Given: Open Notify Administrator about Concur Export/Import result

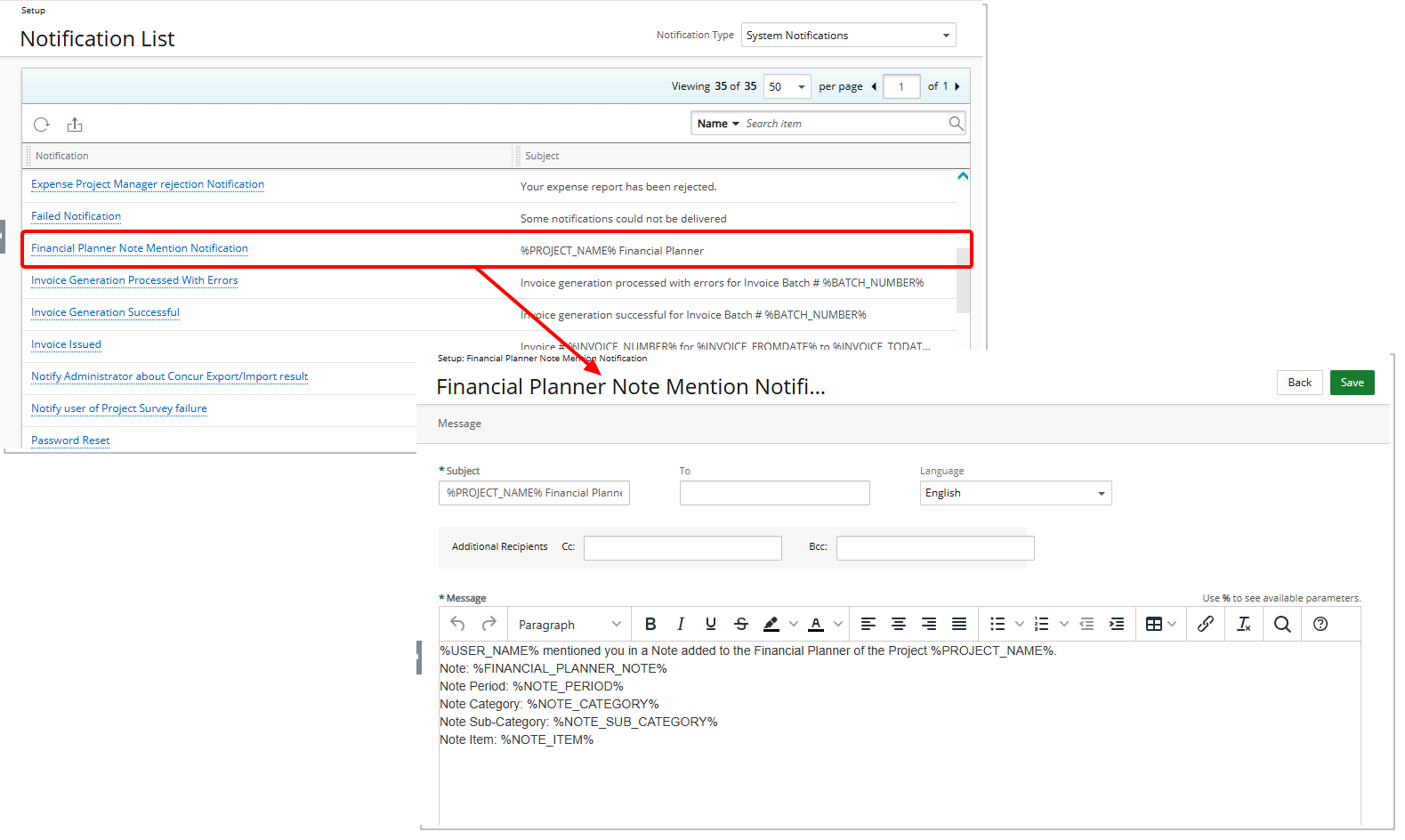Looking at the screenshot, I should coord(169,376).
